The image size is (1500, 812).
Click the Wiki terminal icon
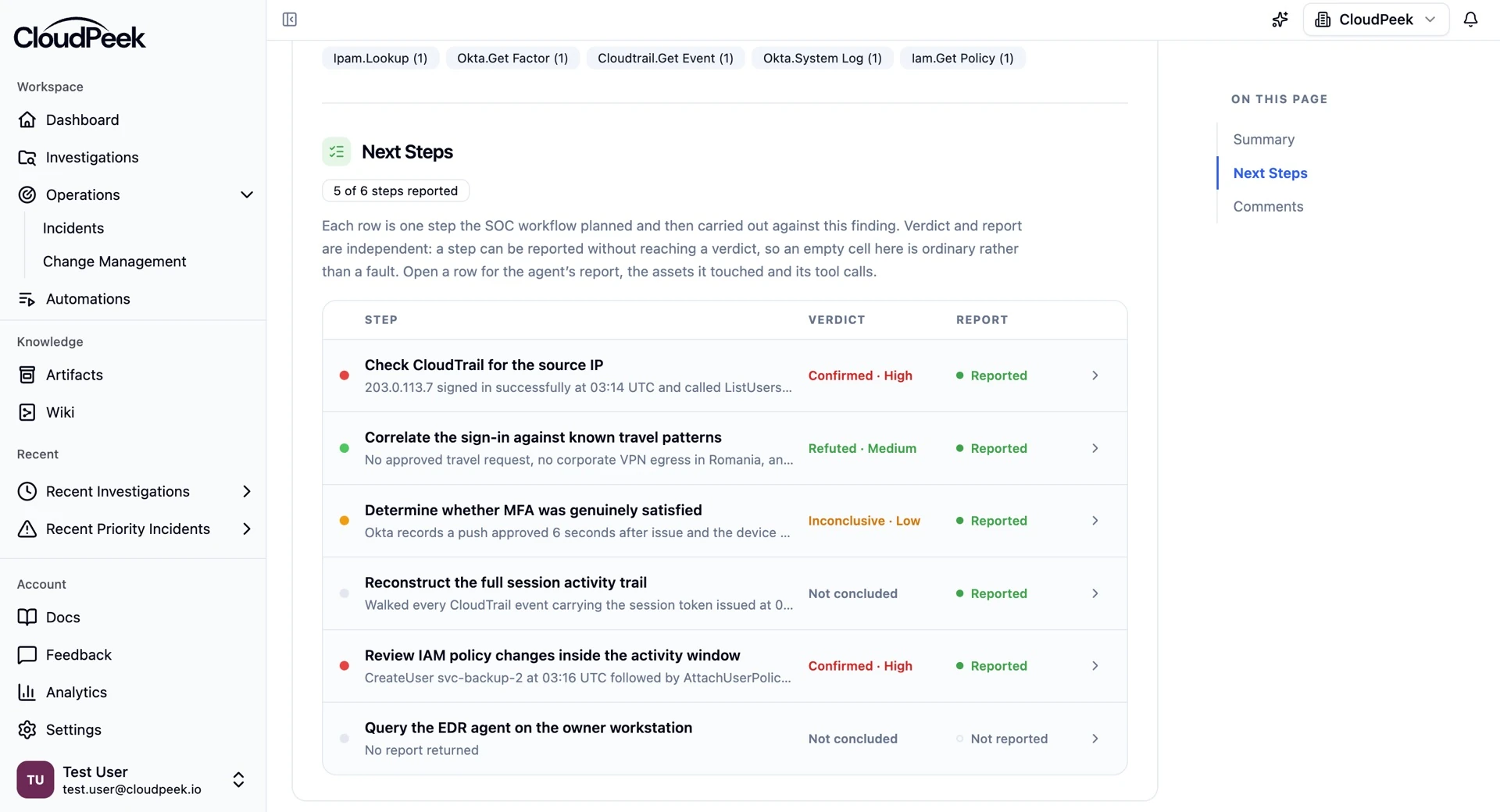[x=27, y=412]
